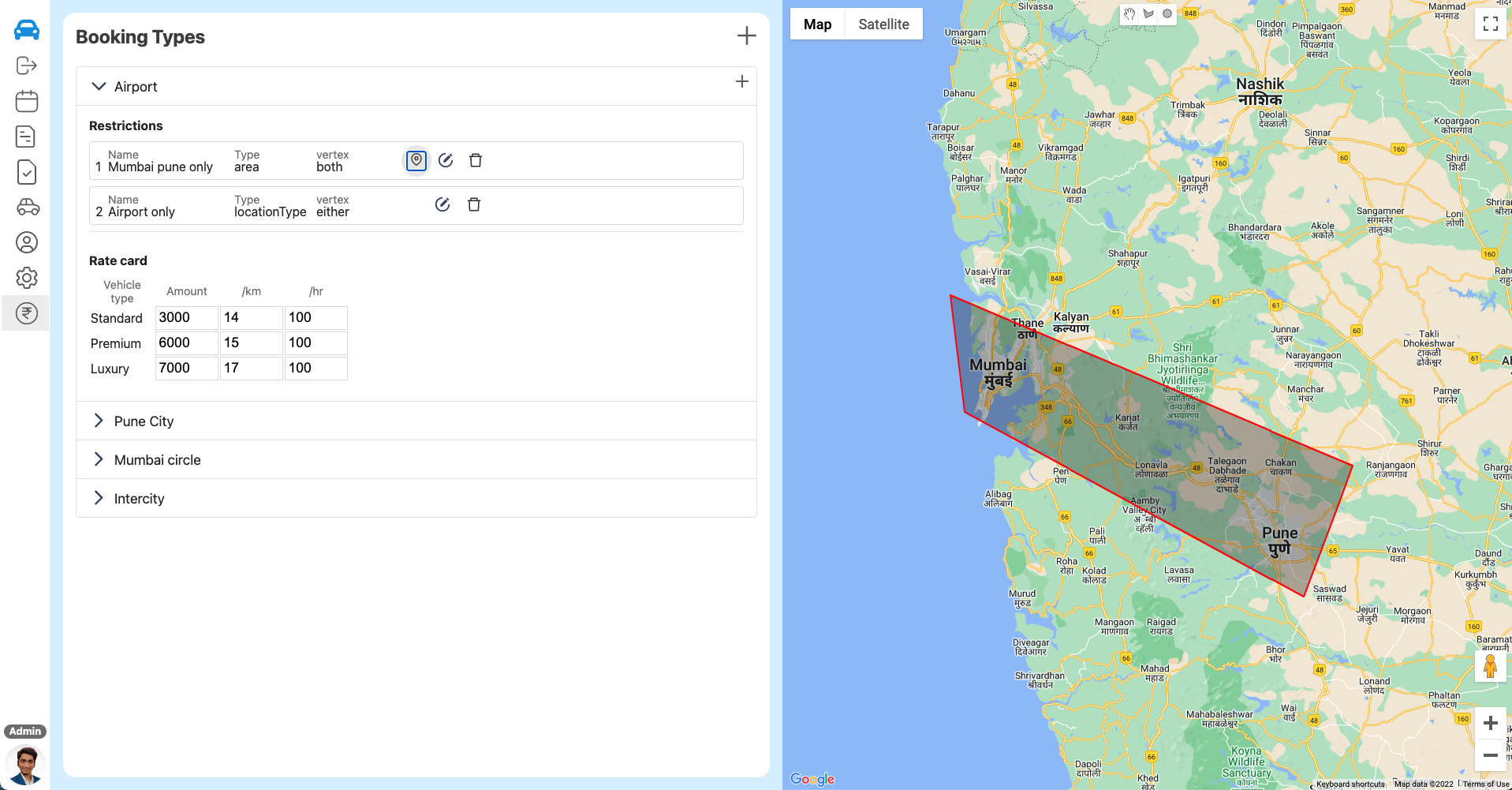Collapse the Airport booking type
1512x790 pixels.
click(99, 86)
